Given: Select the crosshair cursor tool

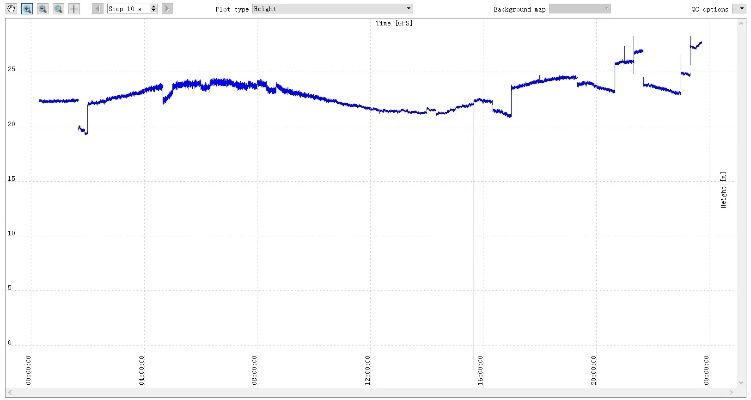Looking at the screenshot, I should click(x=74, y=8).
